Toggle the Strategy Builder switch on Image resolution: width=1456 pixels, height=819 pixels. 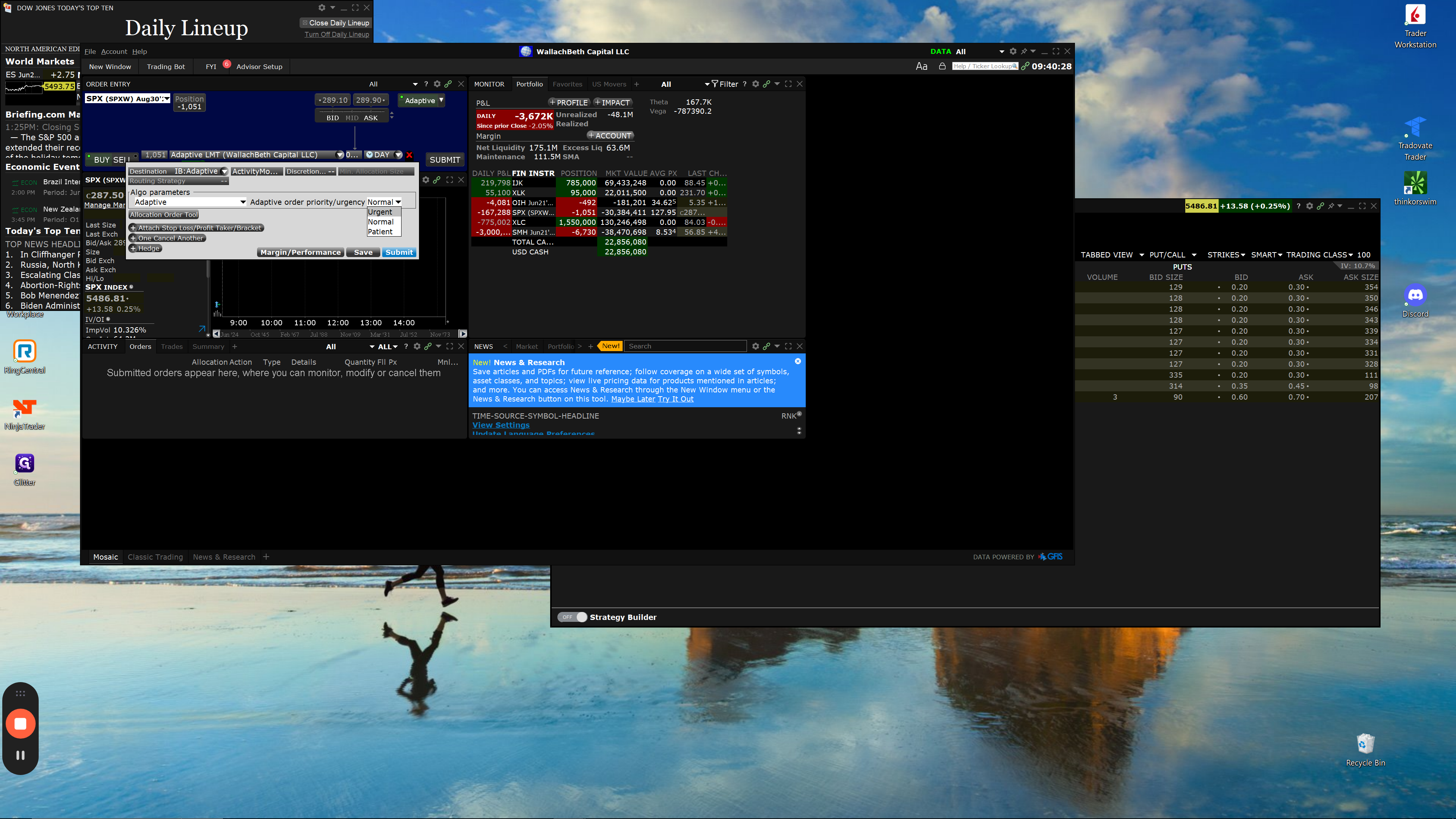572,617
